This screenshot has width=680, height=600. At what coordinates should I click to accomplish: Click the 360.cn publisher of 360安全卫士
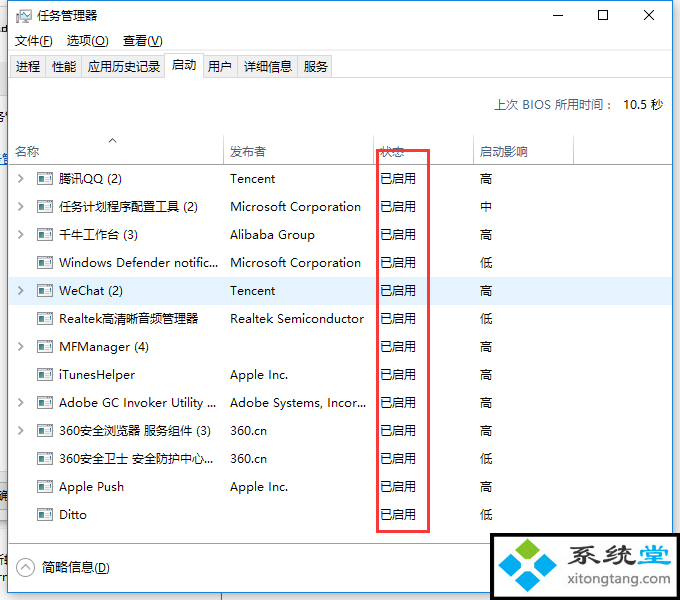[248, 459]
